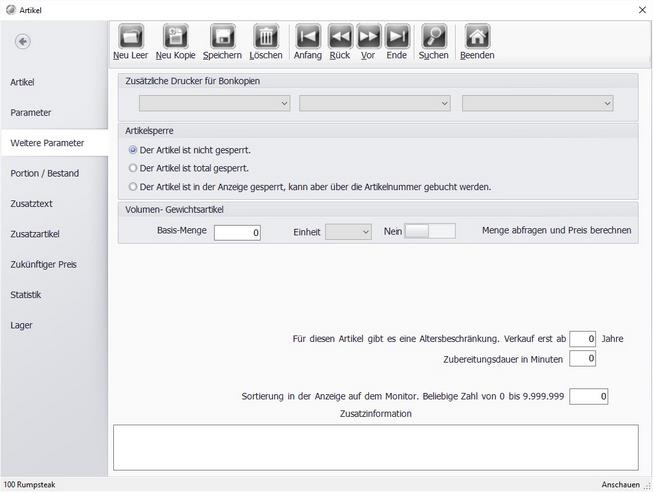
Task: Open the first Bonkopien printer dropdown
Action: point(214,103)
